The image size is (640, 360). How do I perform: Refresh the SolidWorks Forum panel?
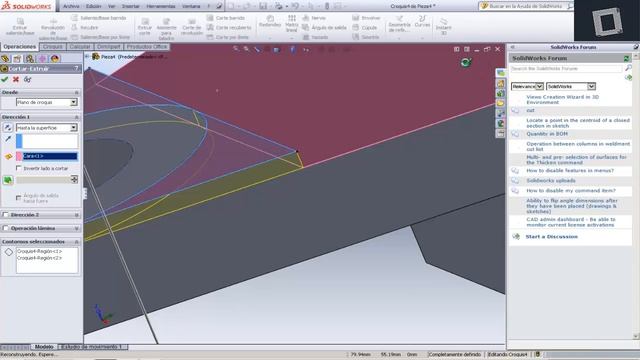pos(627,58)
